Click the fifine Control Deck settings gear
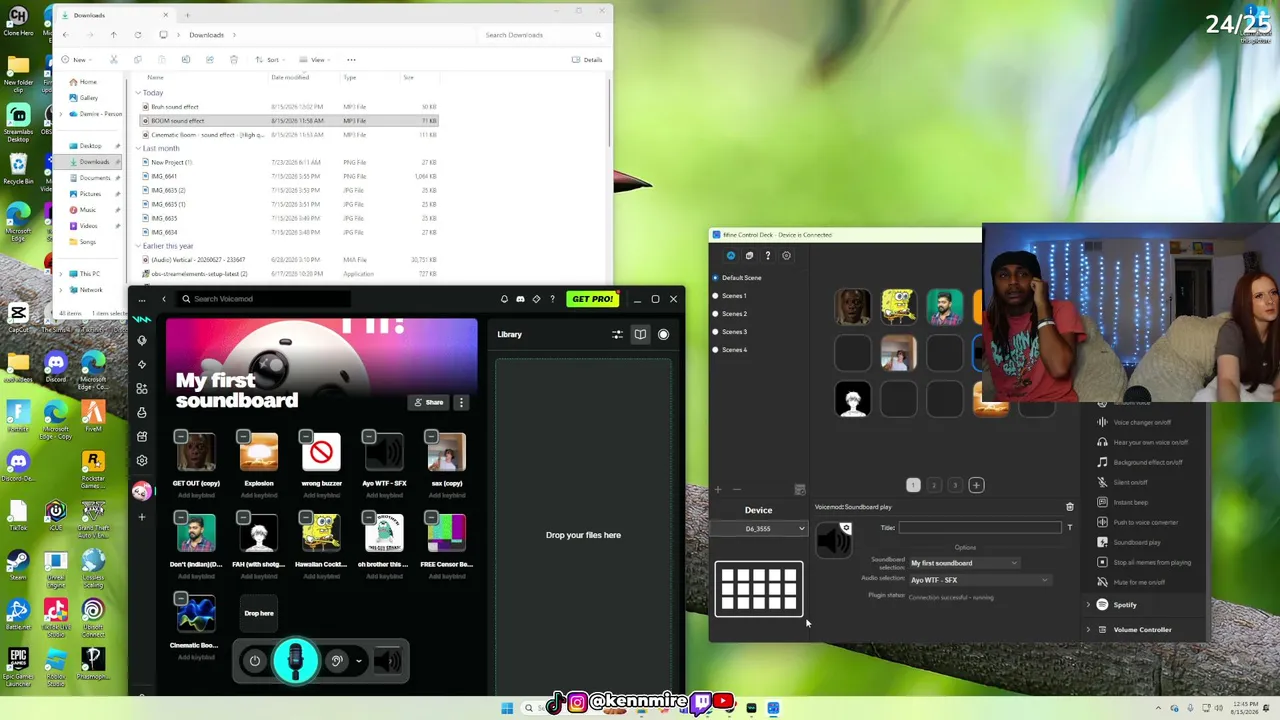The width and height of the screenshot is (1280, 720). click(x=786, y=256)
